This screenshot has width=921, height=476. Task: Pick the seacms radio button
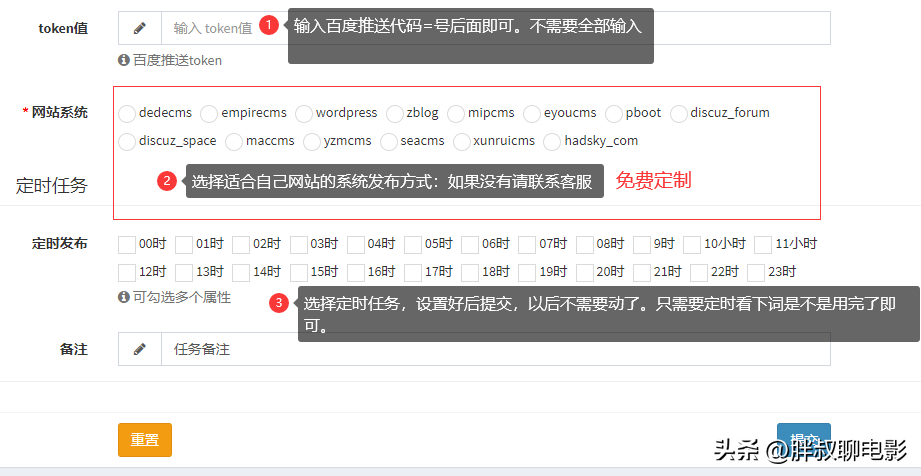389,142
